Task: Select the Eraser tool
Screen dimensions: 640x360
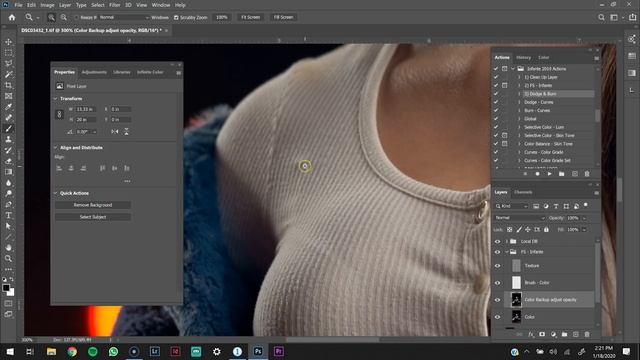Action: pos(8,161)
